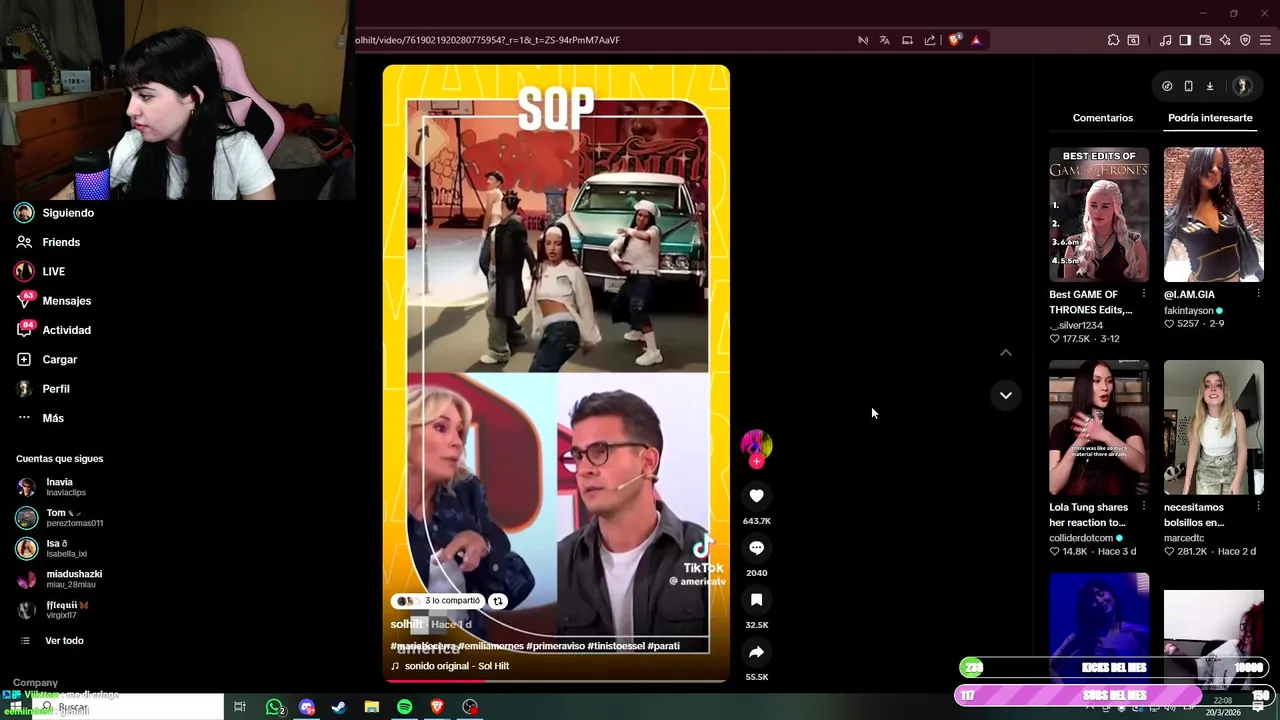Screen dimensions: 1280x720
Task: Open the @I.AM.GIA video thumbnail
Action: (x=1214, y=215)
